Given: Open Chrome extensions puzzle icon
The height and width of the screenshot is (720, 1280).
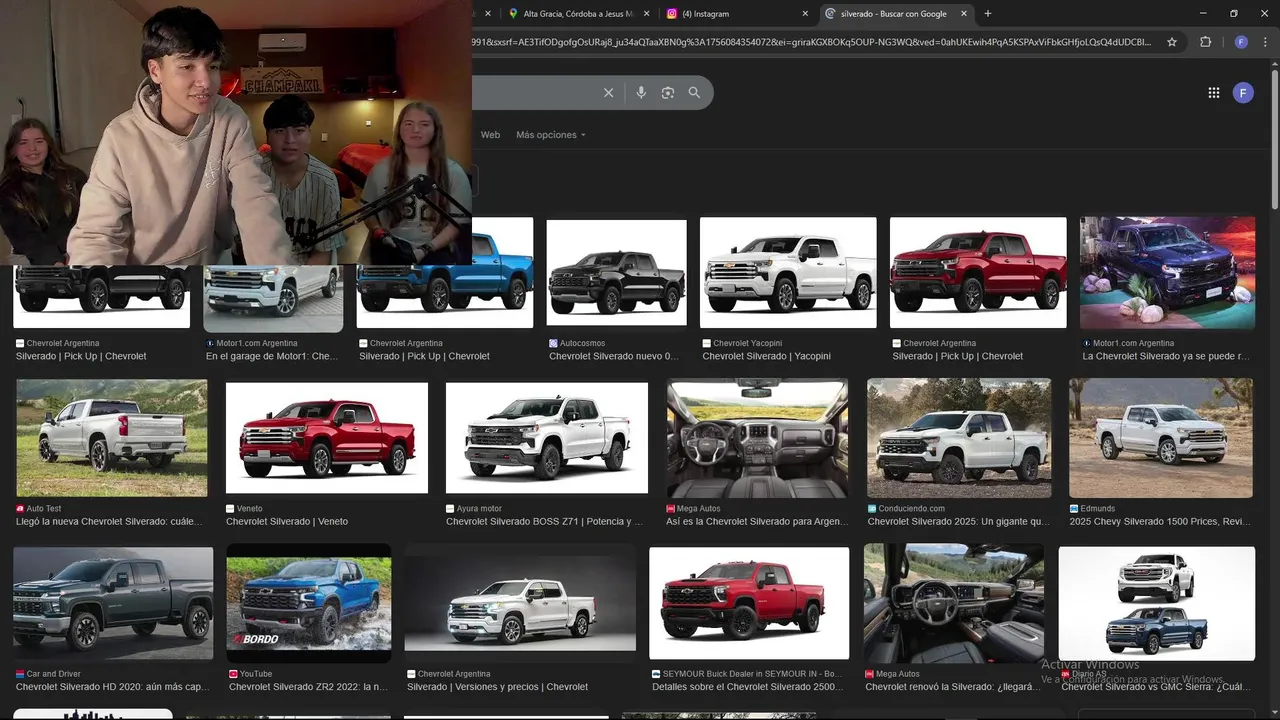Looking at the screenshot, I should (1205, 42).
